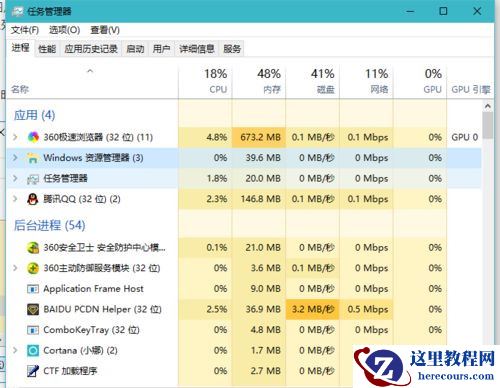Click the 腾讯QQ penguin icon
This screenshot has width=500, height=388.
33,199
